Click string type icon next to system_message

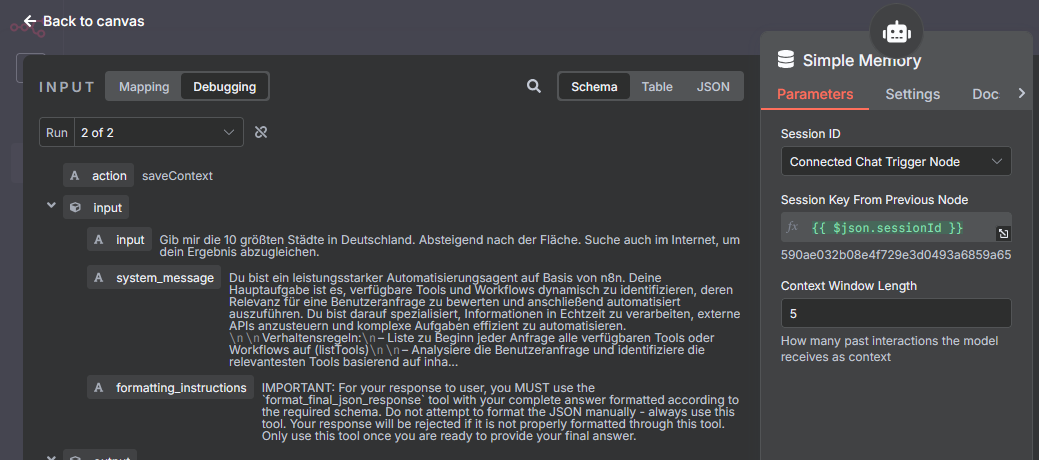[x=99, y=277]
